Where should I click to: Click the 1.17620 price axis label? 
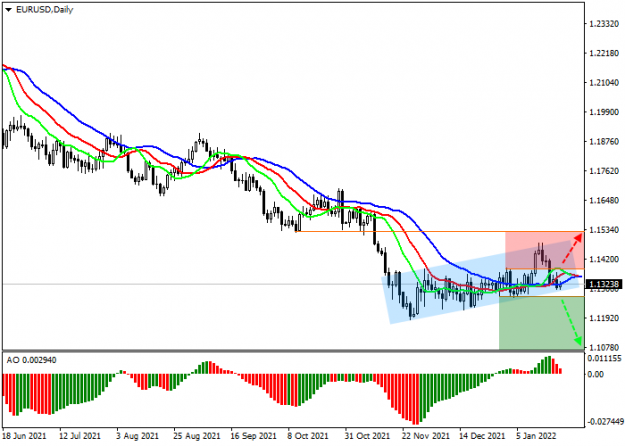pyautogui.click(x=605, y=171)
